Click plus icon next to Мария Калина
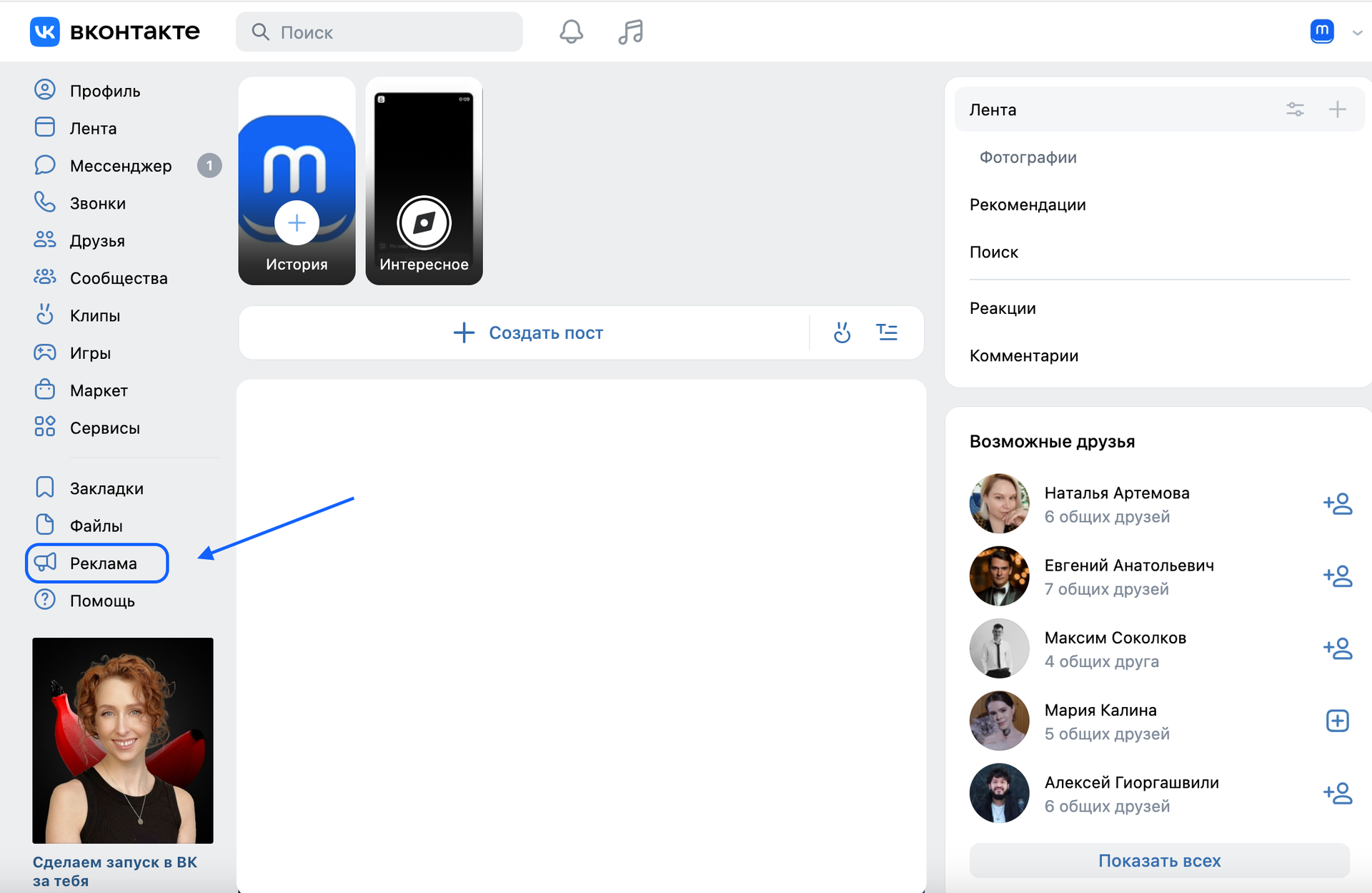1372x893 pixels. [x=1338, y=721]
